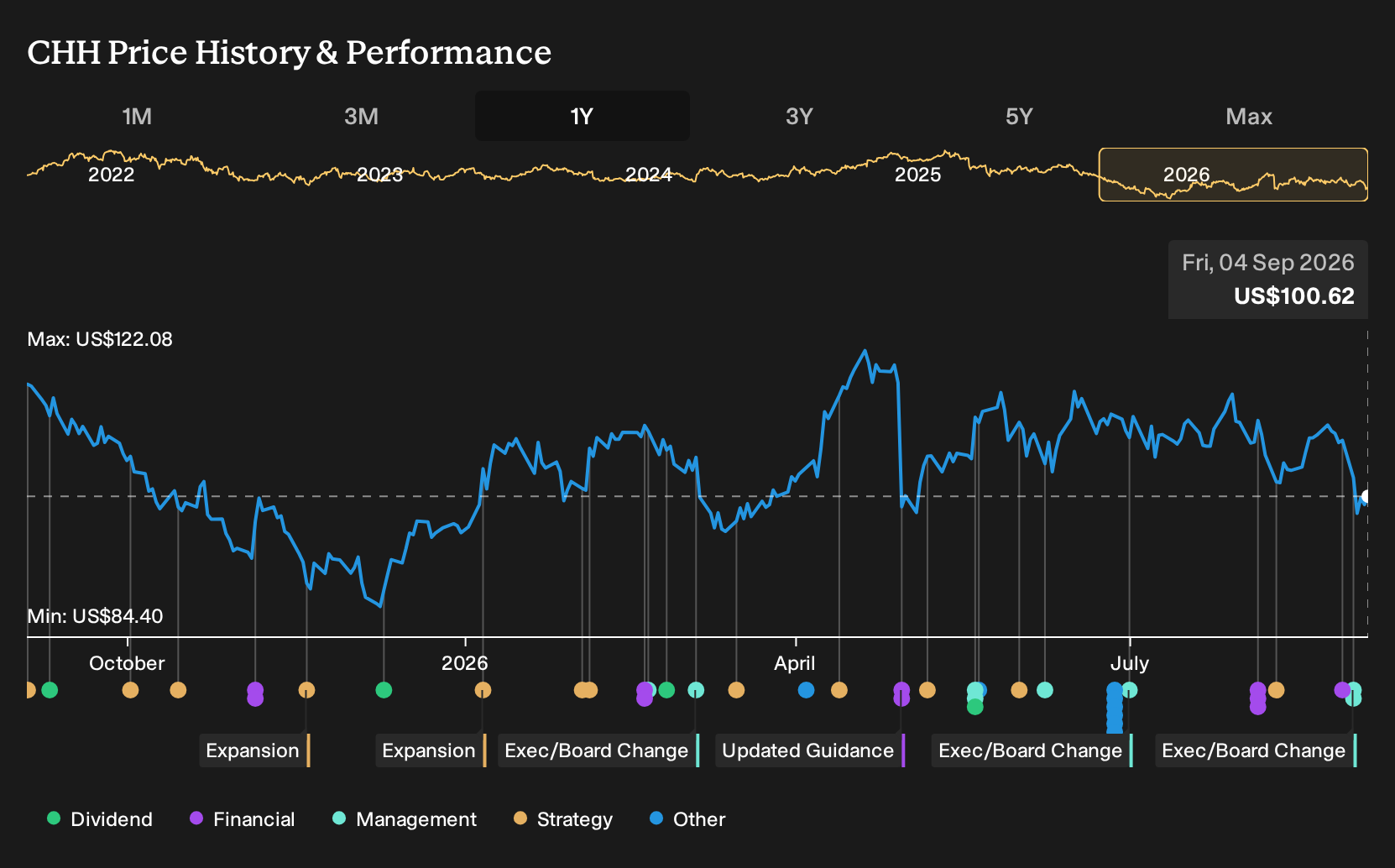This screenshot has height=868, width=1395.
Task: Click Strategy dot right of Updated Guidance marker
Action: (x=927, y=690)
